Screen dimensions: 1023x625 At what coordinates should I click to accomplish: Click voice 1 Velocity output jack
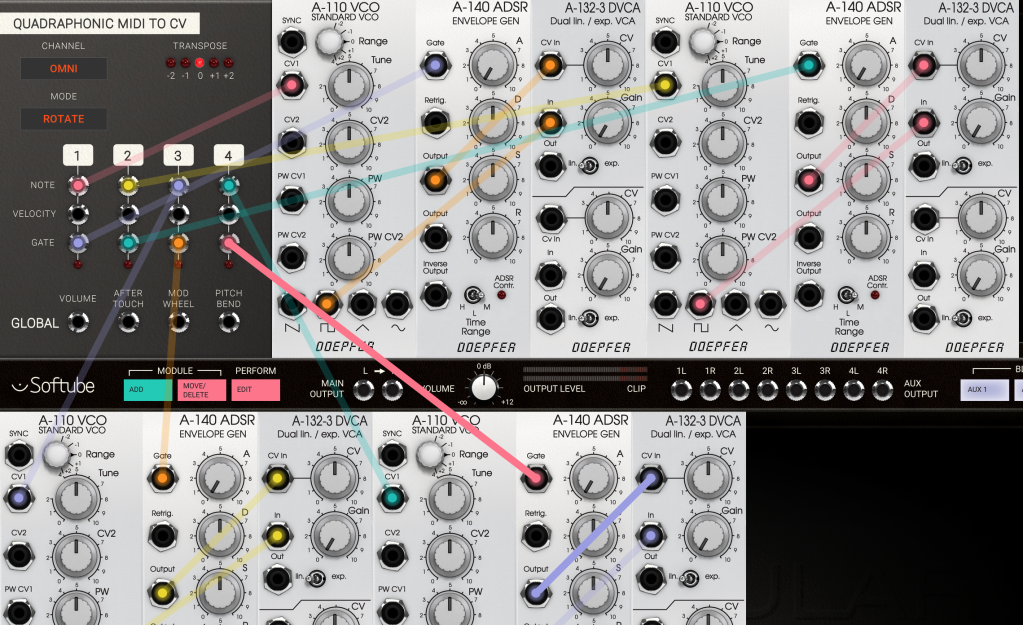(x=77, y=213)
